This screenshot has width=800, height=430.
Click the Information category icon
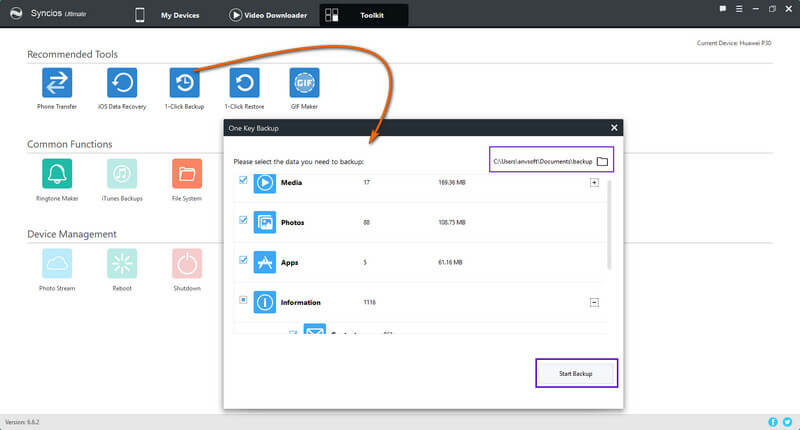[264, 302]
